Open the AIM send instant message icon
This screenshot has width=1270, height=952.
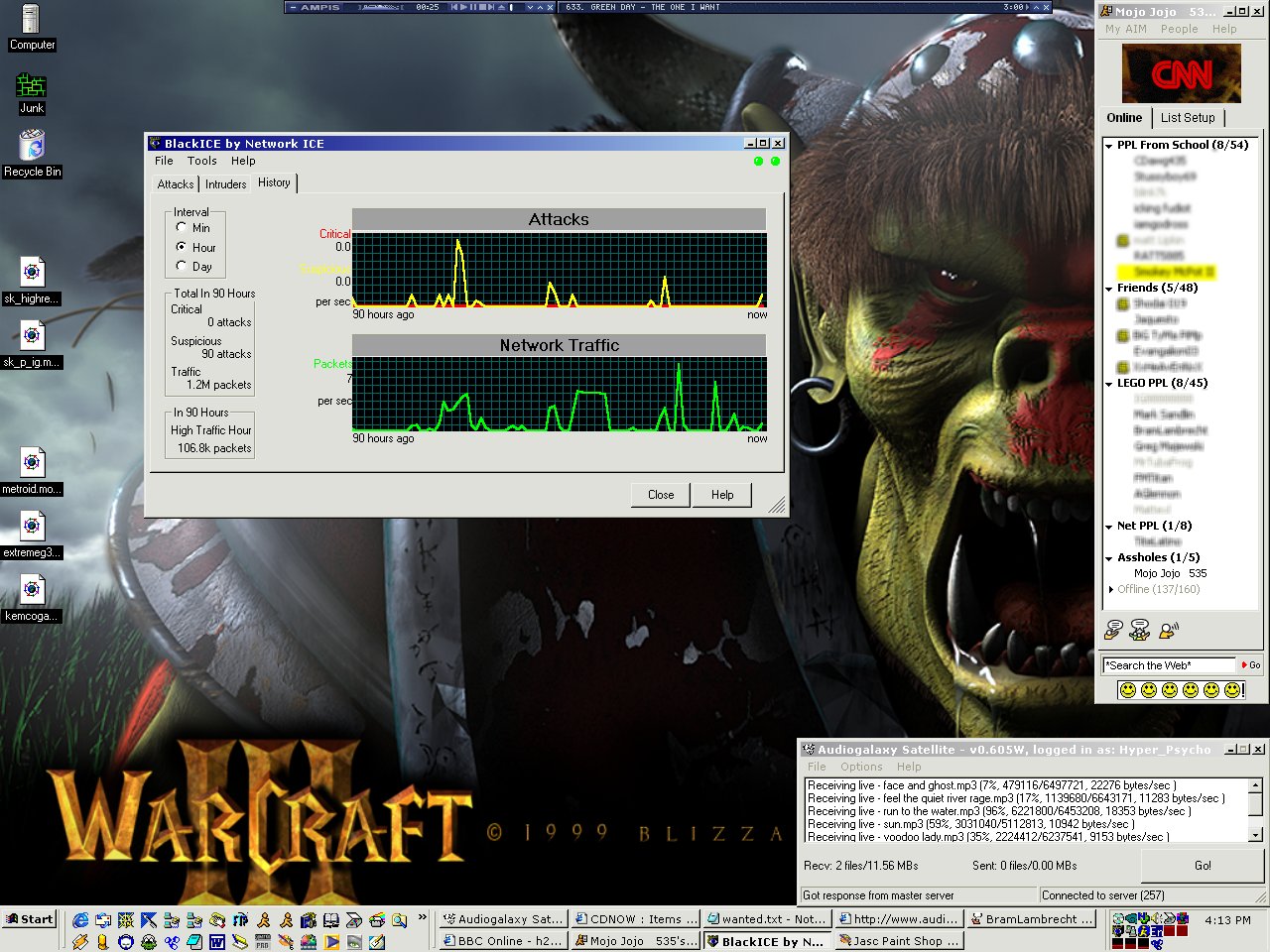coord(1113,629)
